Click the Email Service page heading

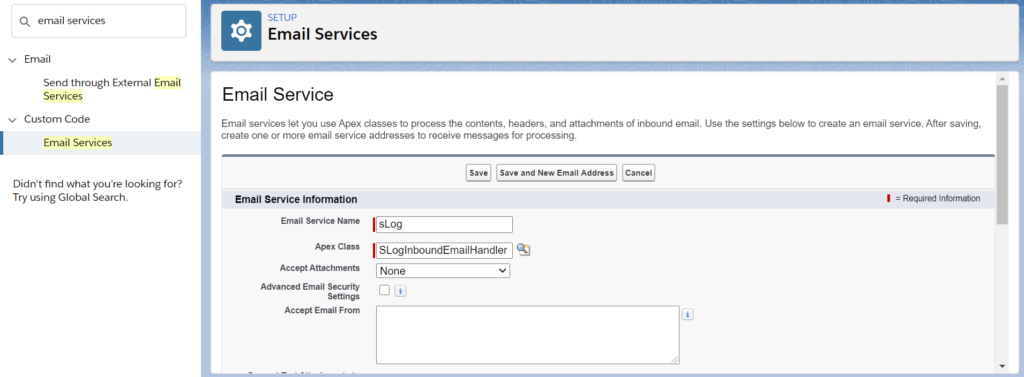(278, 95)
